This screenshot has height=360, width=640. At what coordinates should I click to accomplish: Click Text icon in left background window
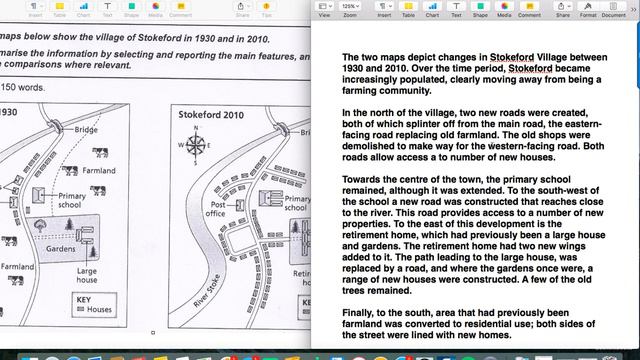click(x=107, y=9)
